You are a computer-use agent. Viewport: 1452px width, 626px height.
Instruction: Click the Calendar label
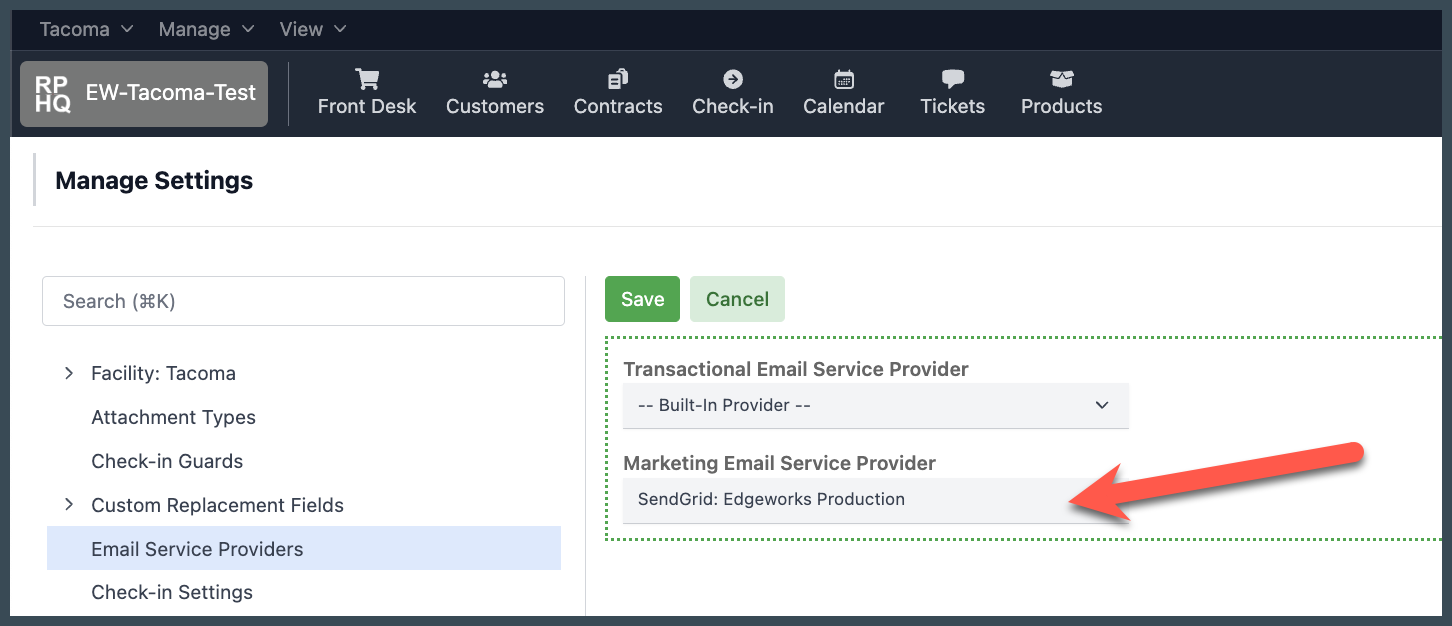coord(844,106)
